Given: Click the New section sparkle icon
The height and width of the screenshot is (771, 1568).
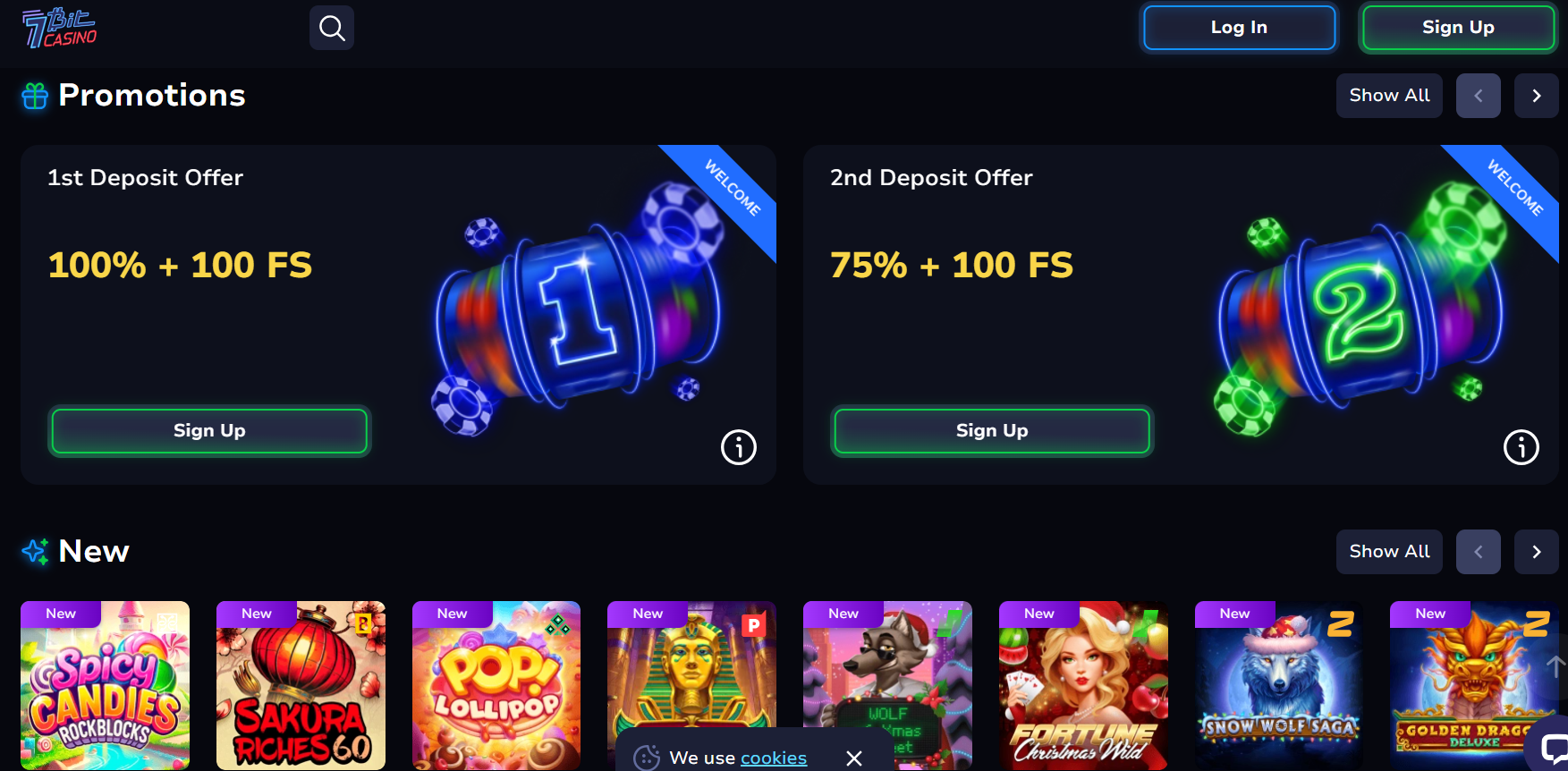Looking at the screenshot, I should 35,552.
